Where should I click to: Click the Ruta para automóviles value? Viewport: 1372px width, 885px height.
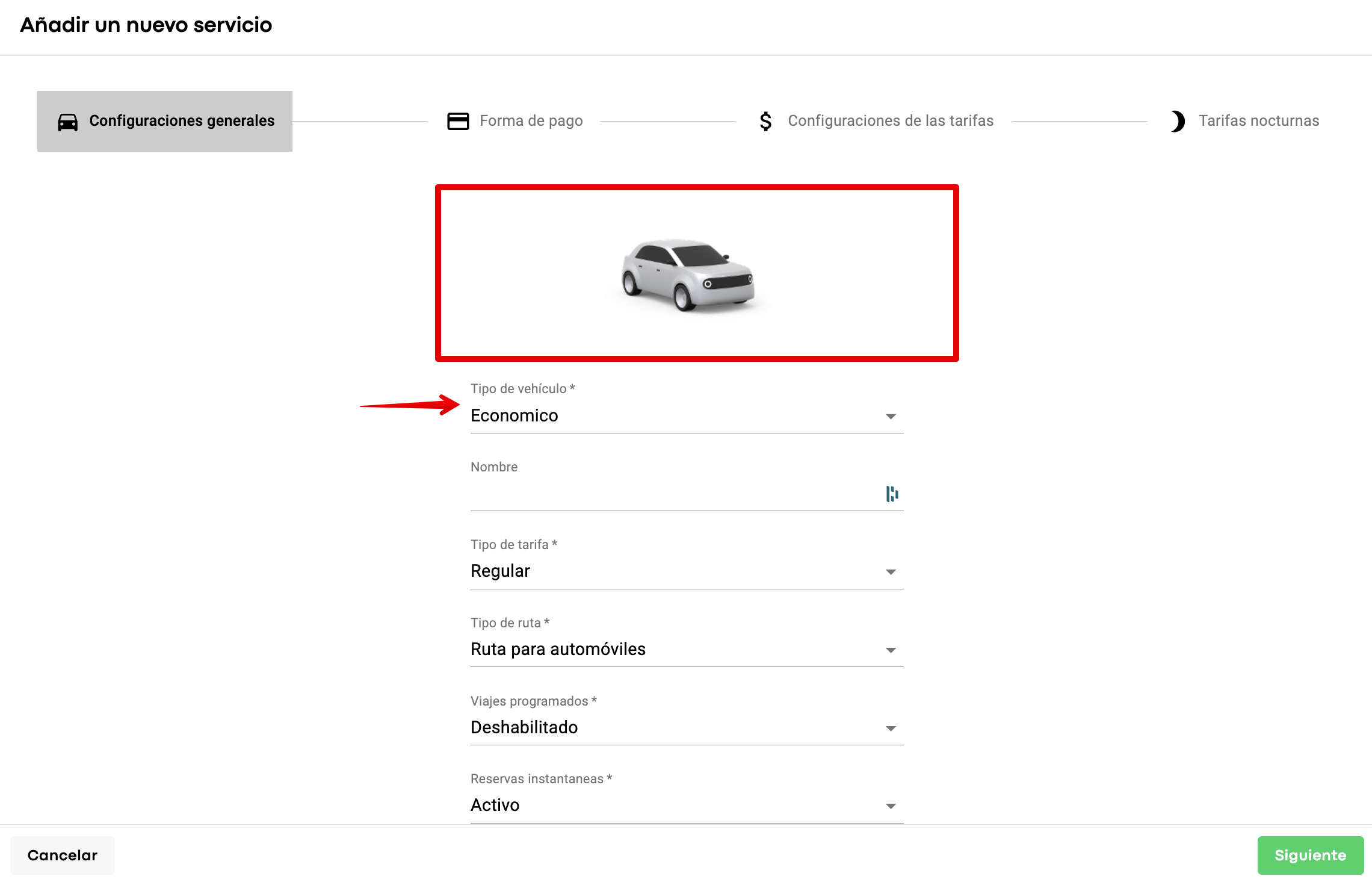click(558, 650)
